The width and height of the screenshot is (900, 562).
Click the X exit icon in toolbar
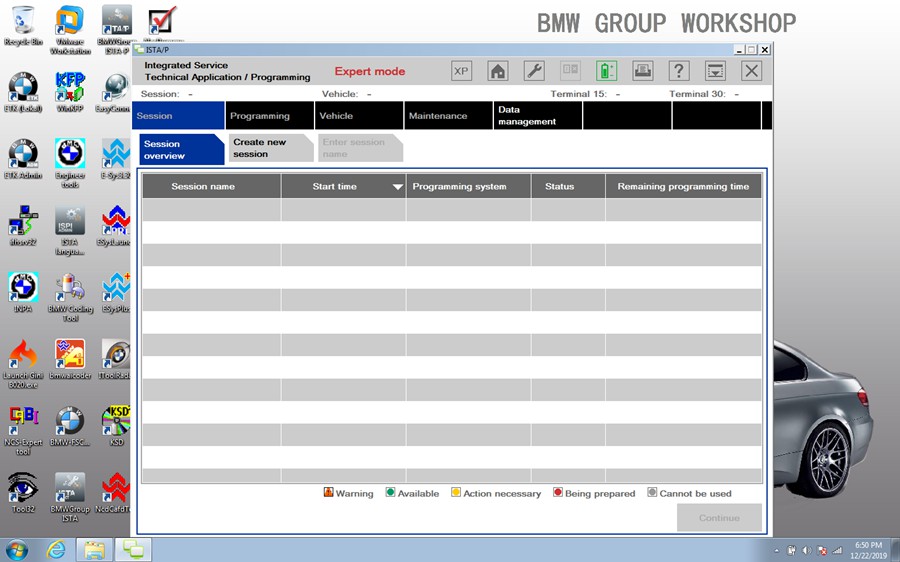pyautogui.click(x=751, y=71)
